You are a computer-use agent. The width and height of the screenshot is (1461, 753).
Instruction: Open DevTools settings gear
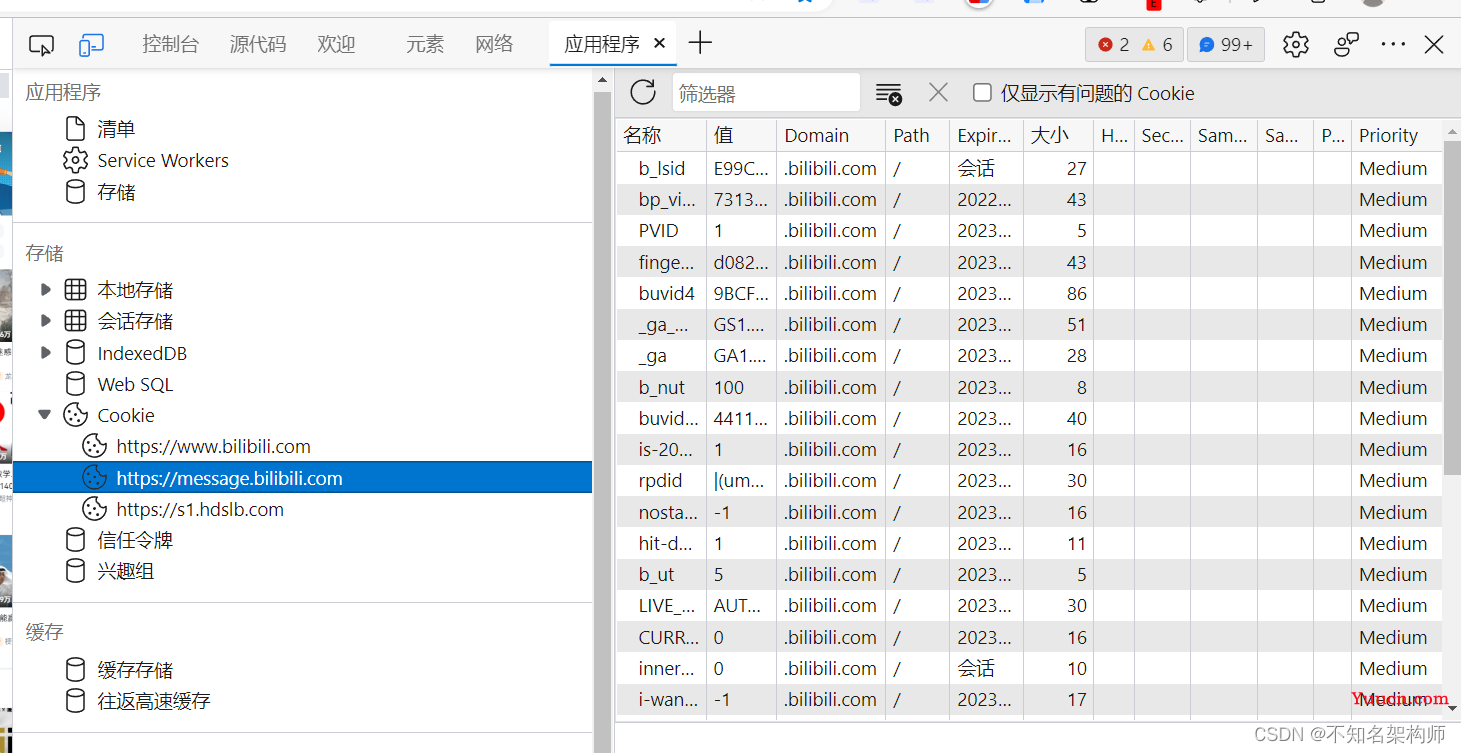(1295, 44)
